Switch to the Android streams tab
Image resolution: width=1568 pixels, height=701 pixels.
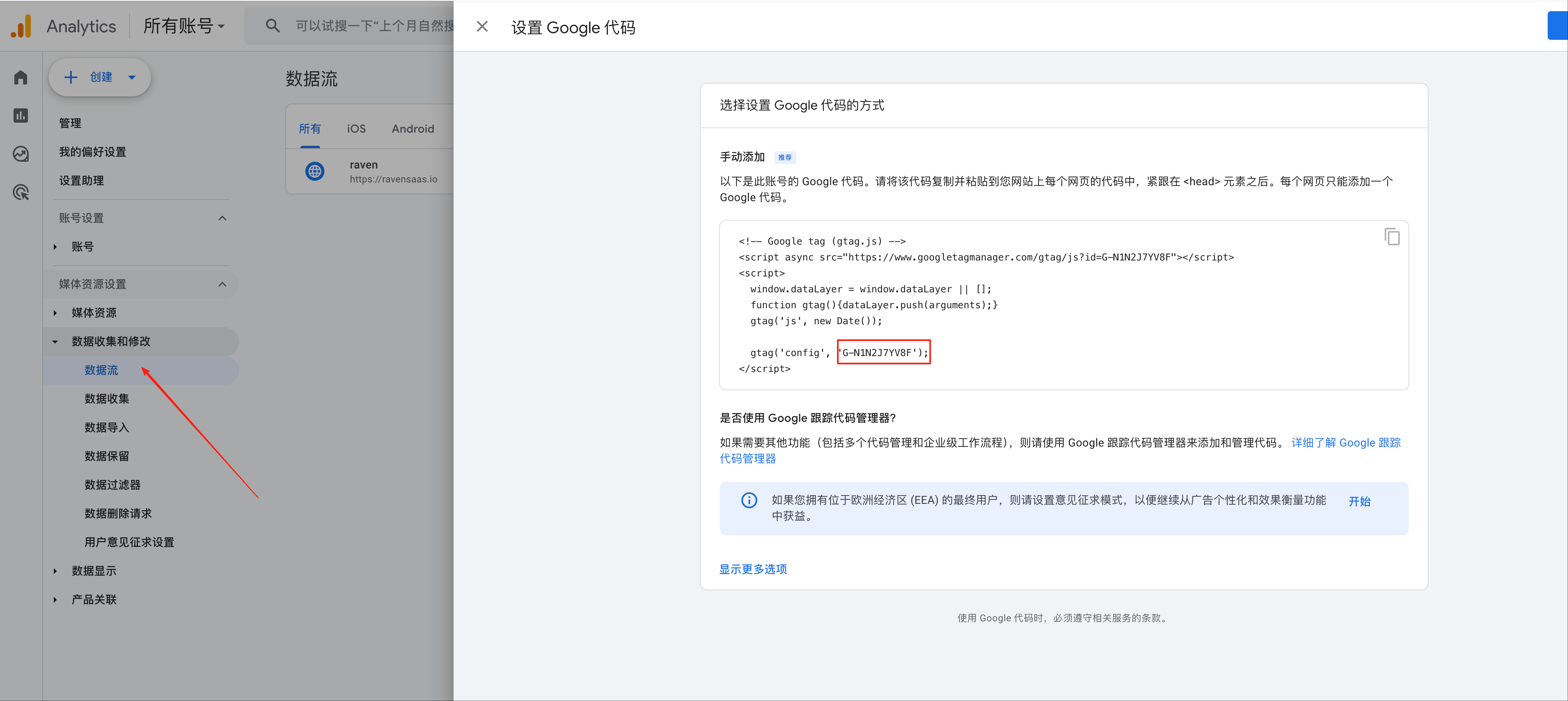pos(413,128)
